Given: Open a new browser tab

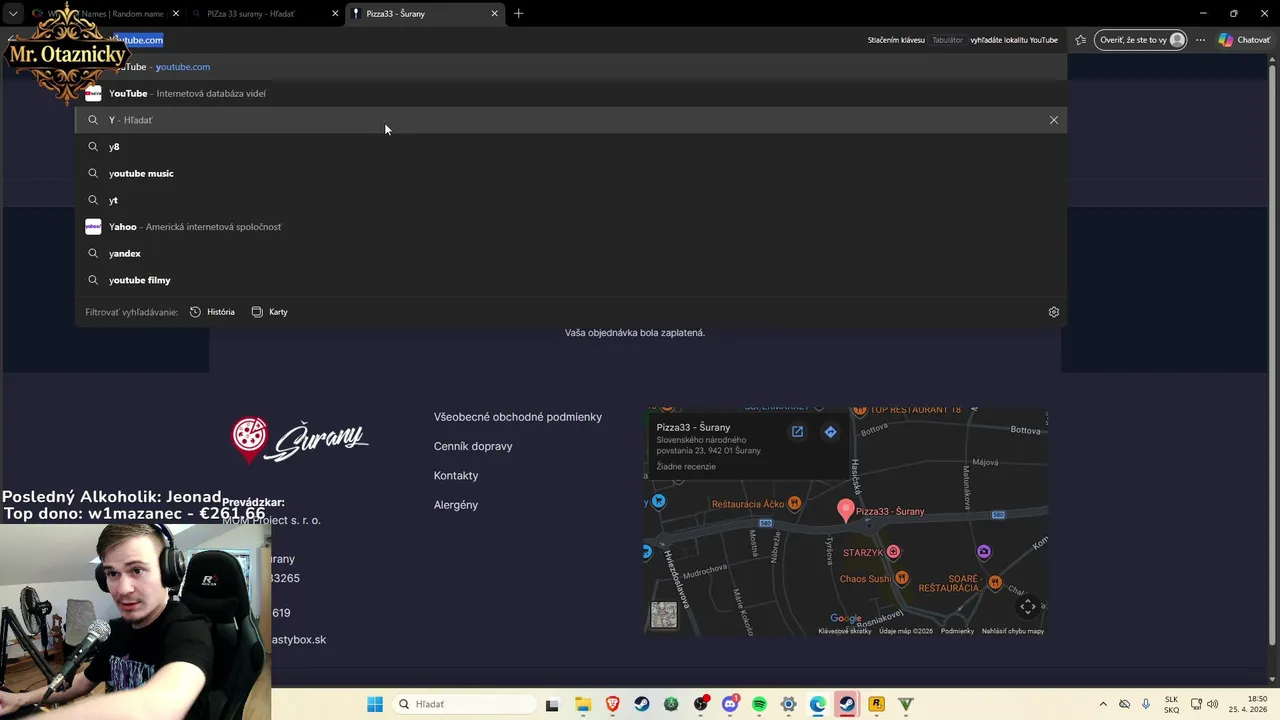Looking at the screenshot, I should click(x=518, y=14).
